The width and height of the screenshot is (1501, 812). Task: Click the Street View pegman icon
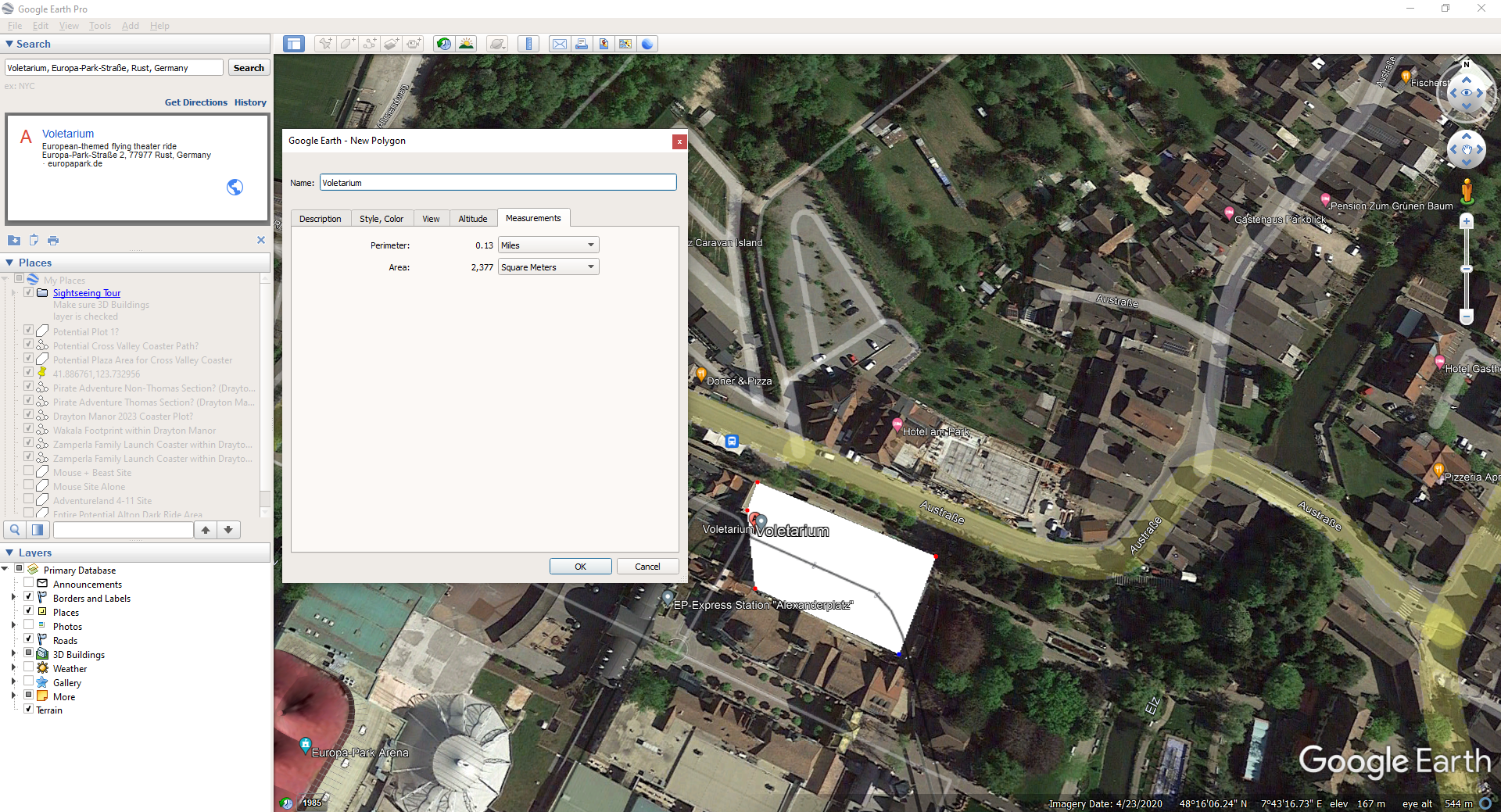point(1467,192)
